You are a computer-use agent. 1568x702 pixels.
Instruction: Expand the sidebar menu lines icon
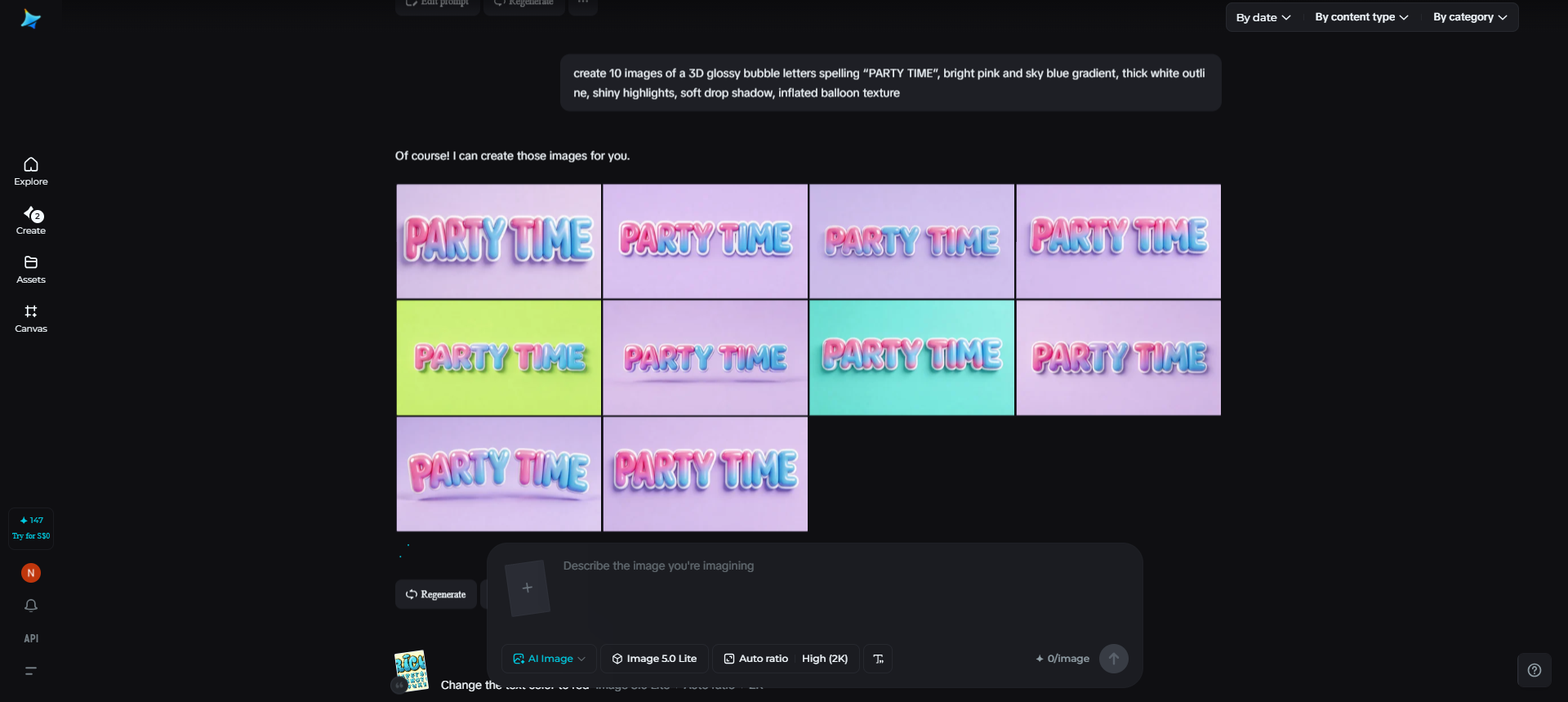[x=31, y=671]
